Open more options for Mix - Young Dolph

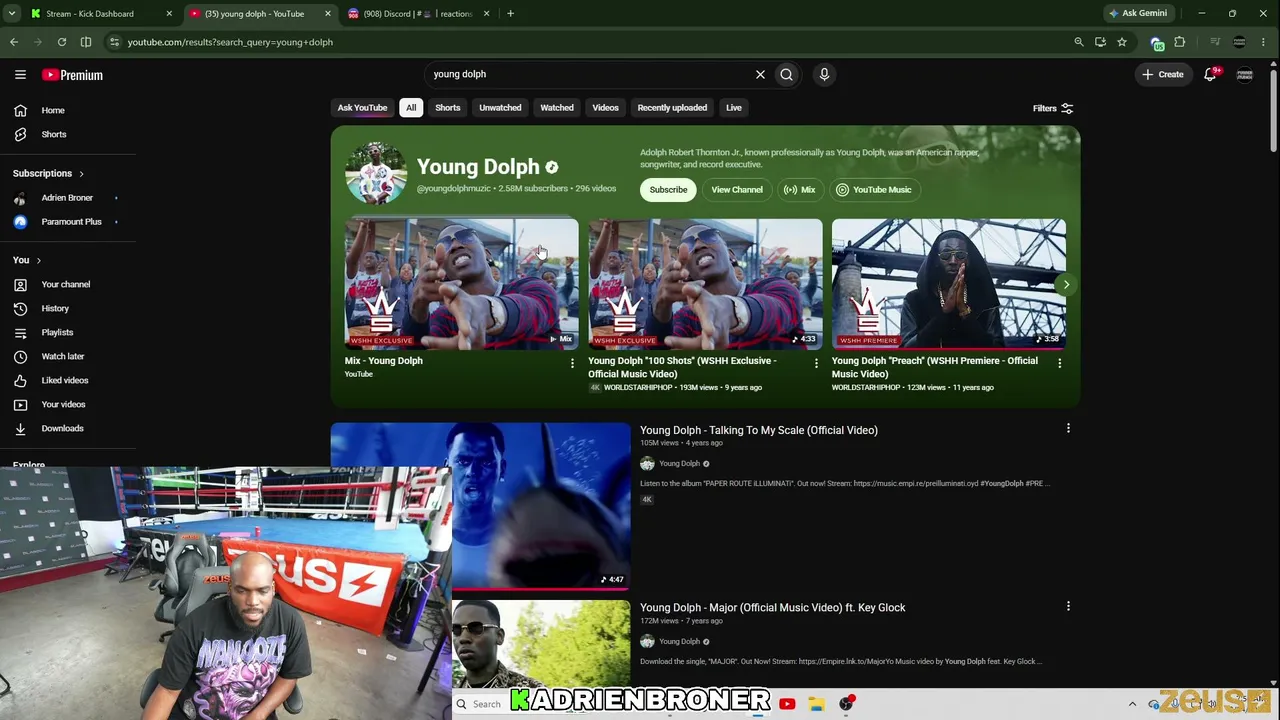tap(572, 363)
